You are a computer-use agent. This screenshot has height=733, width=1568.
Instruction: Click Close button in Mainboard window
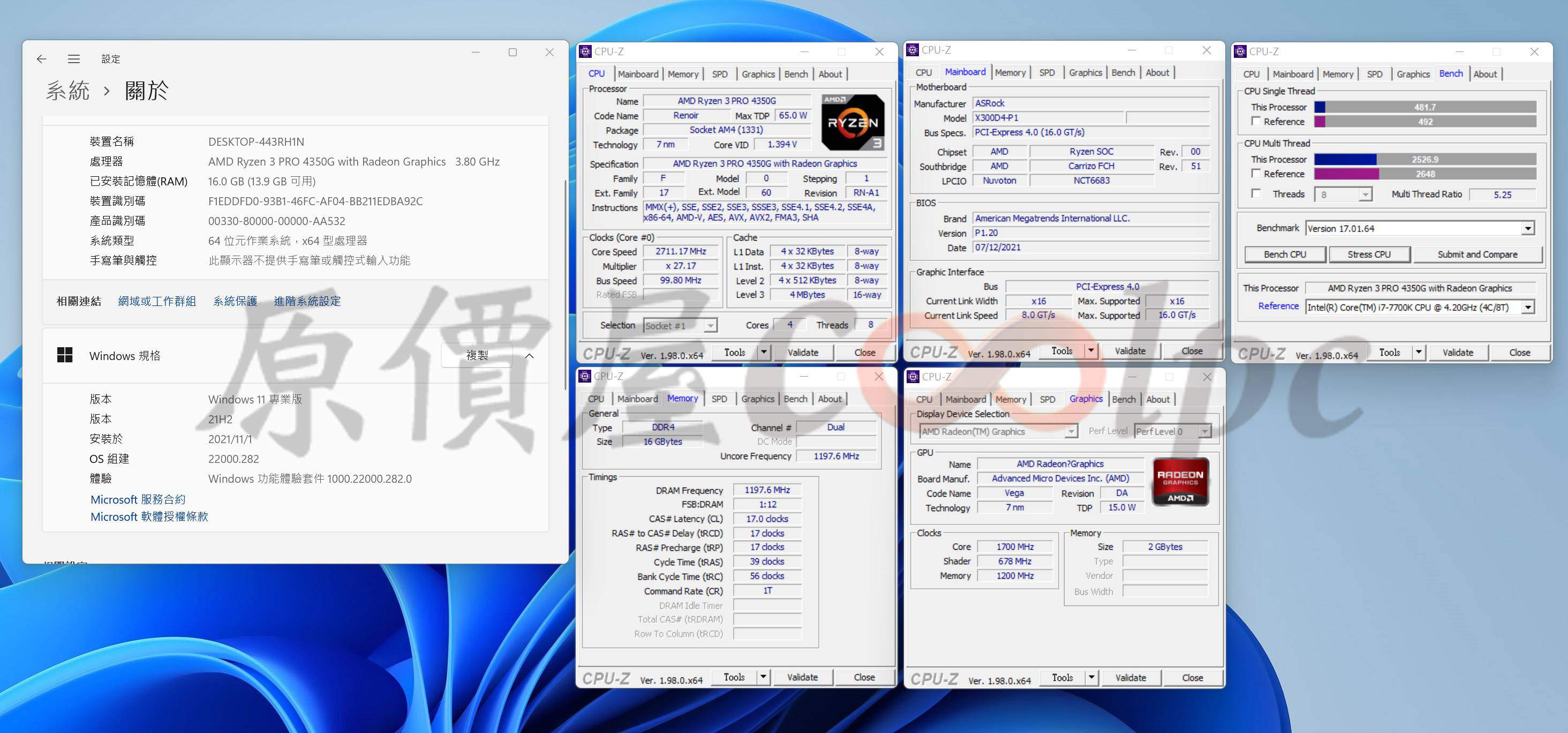pyautogui.click(x=1192, y=350)
